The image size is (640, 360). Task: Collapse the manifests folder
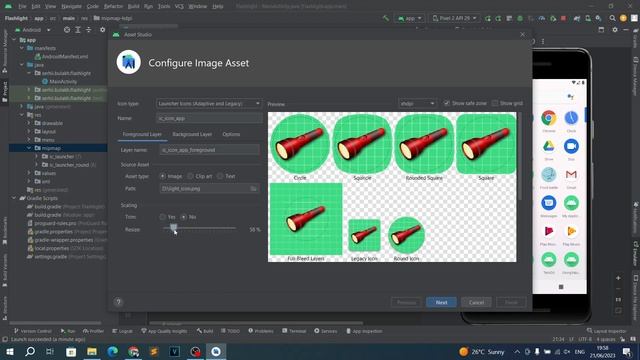pos(22,48)
